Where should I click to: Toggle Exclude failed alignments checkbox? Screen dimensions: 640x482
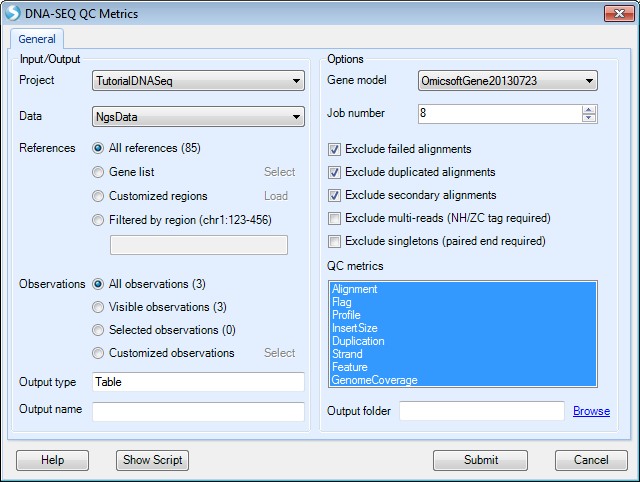(334, 149)
